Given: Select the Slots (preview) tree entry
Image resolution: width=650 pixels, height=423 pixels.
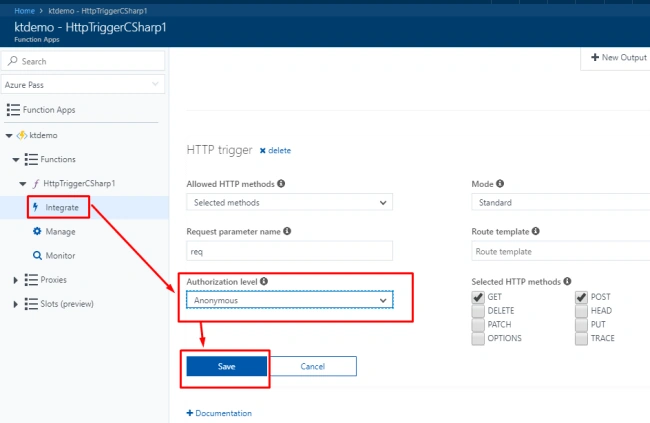Looking at the screenshot, I should [x=67, y=304].
